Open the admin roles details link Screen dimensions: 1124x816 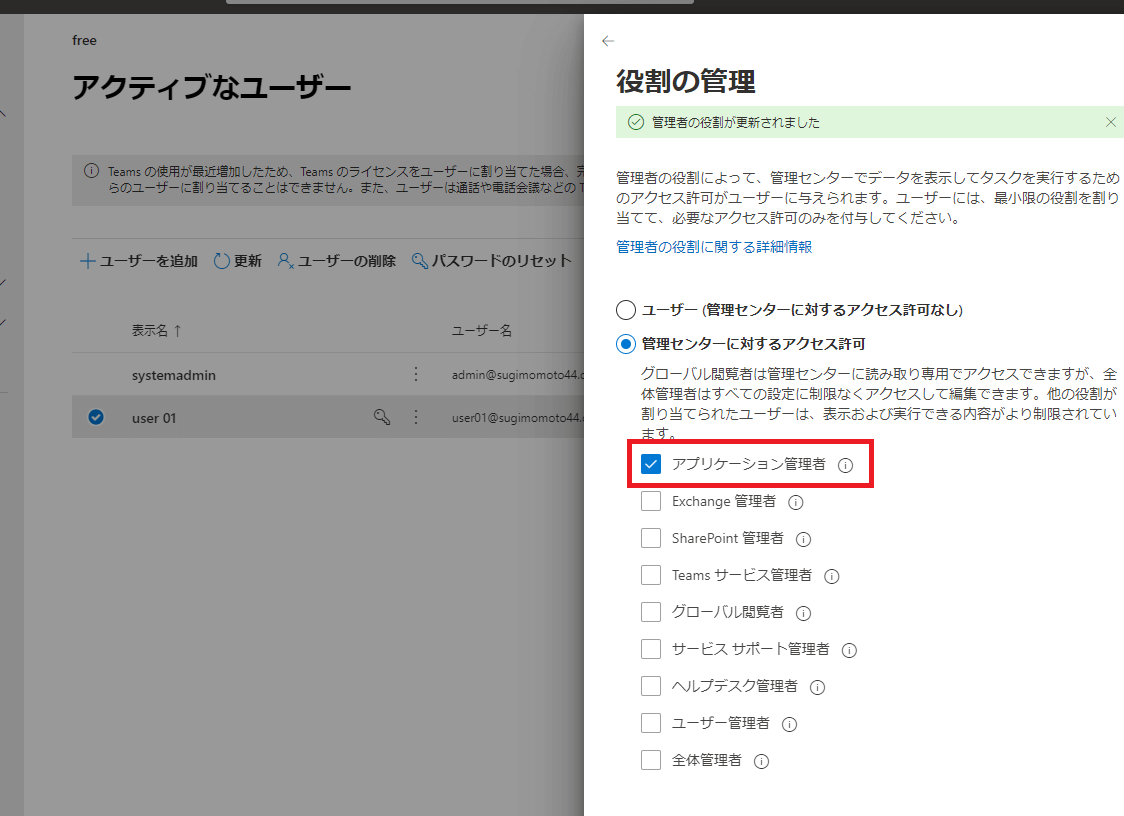coord(714,247)
